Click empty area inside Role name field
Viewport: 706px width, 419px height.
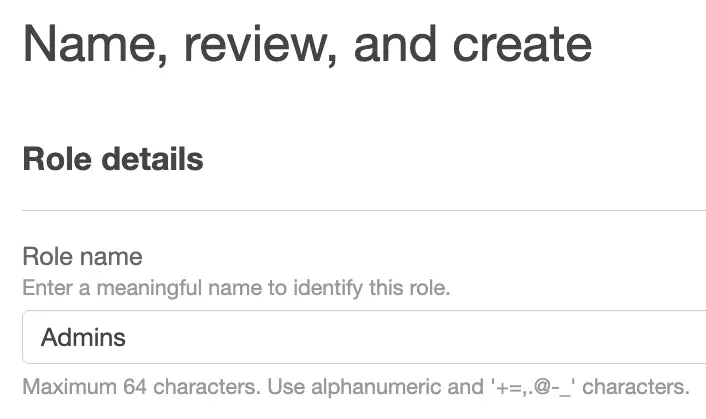tap(450, 337)
